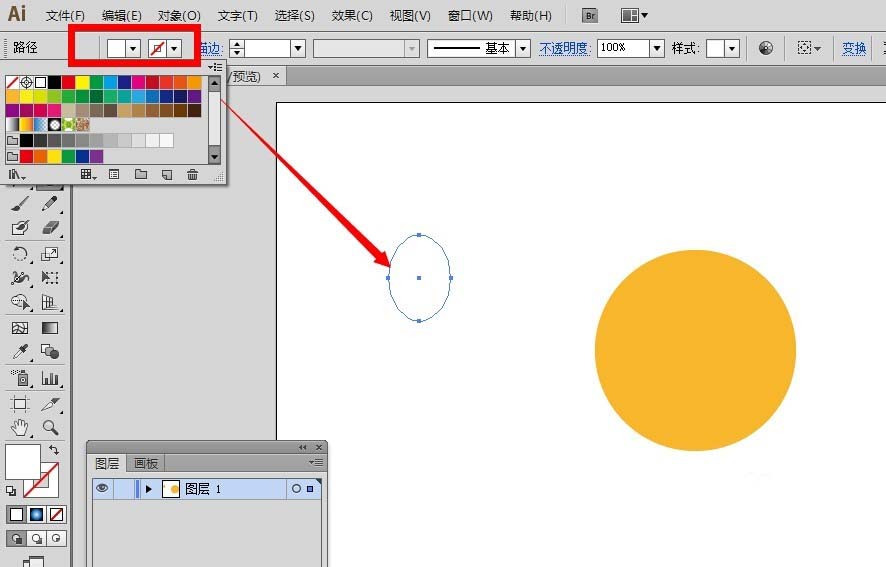Select the Hand tool
The image size is (886, 567).
20,427
